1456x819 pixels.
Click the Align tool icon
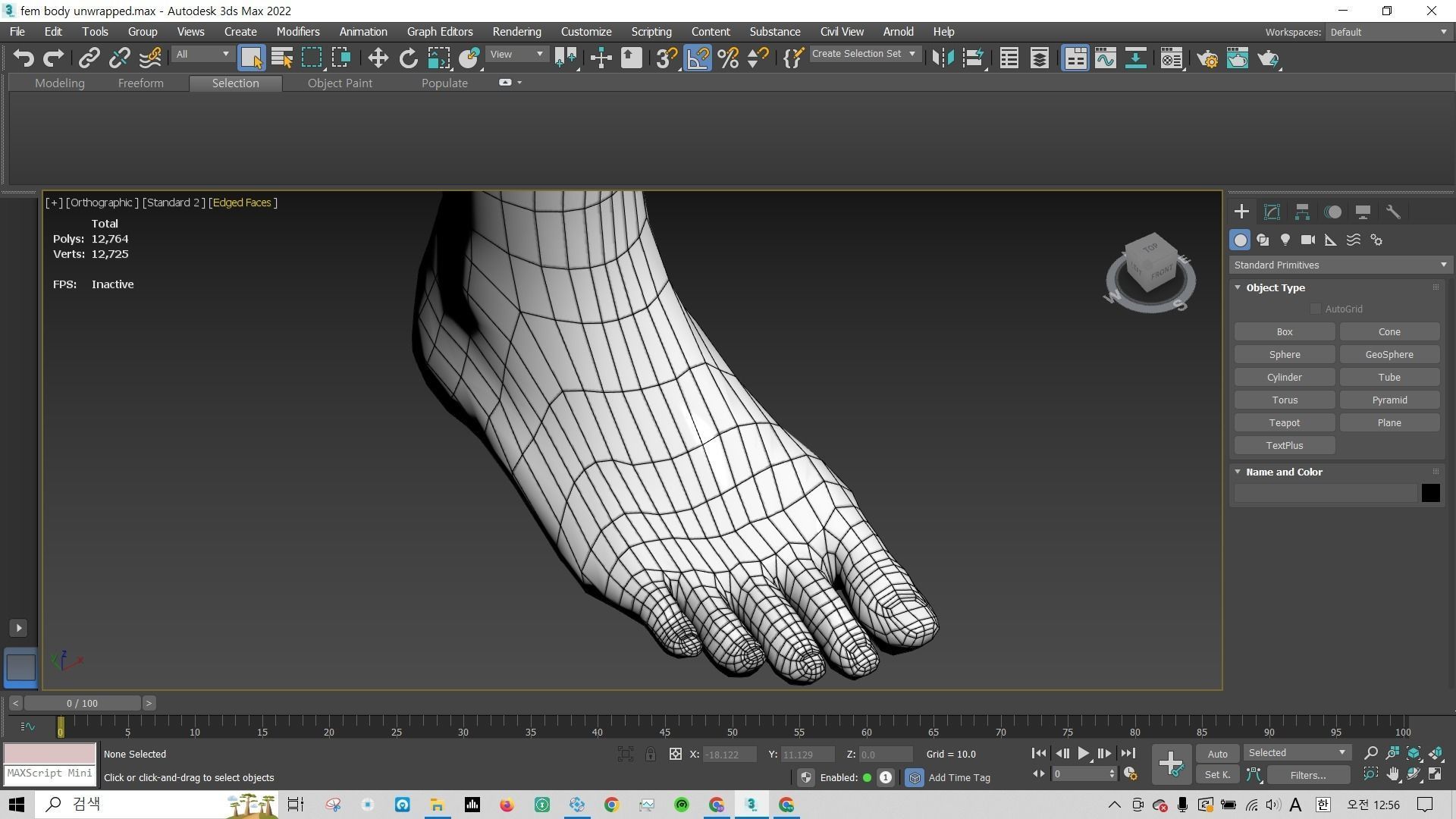[x=973, y=58]
